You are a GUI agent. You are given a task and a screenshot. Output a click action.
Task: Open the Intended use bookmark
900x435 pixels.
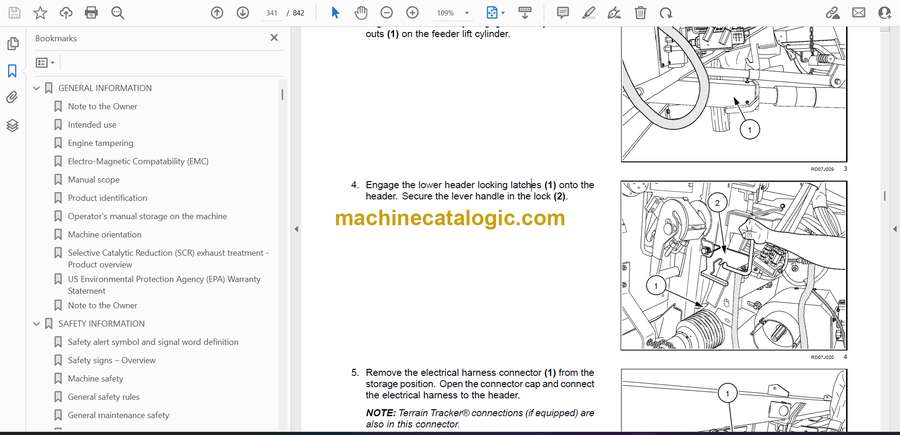(92, 125)
